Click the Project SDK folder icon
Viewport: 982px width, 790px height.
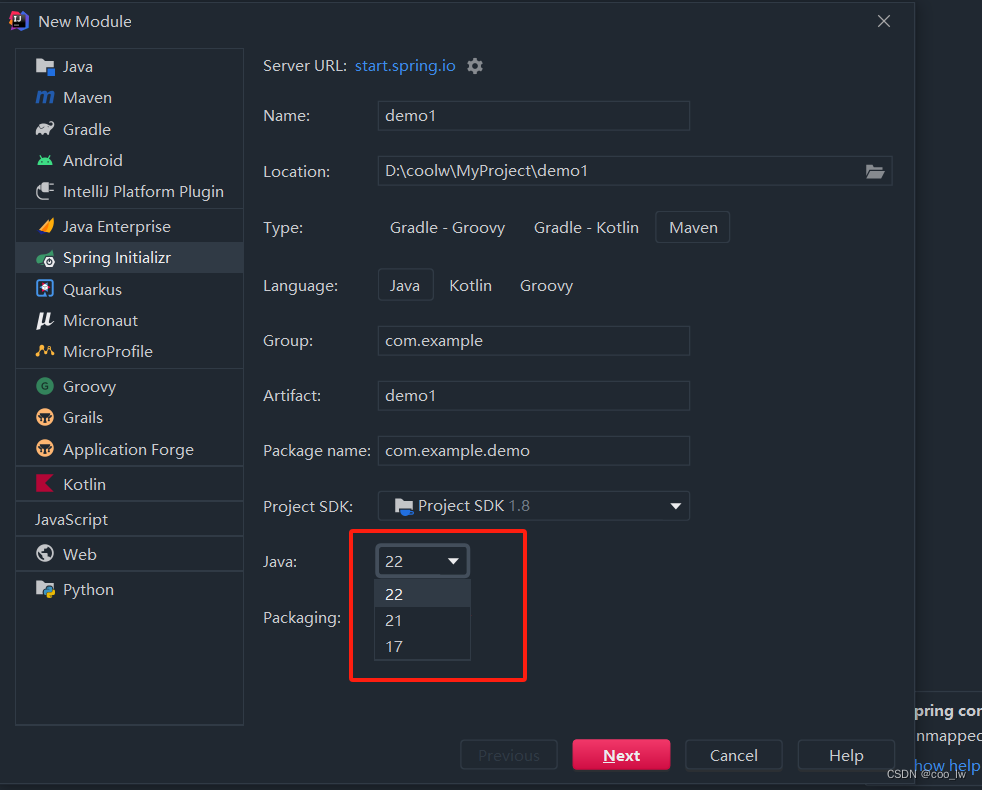click(404, 506)
